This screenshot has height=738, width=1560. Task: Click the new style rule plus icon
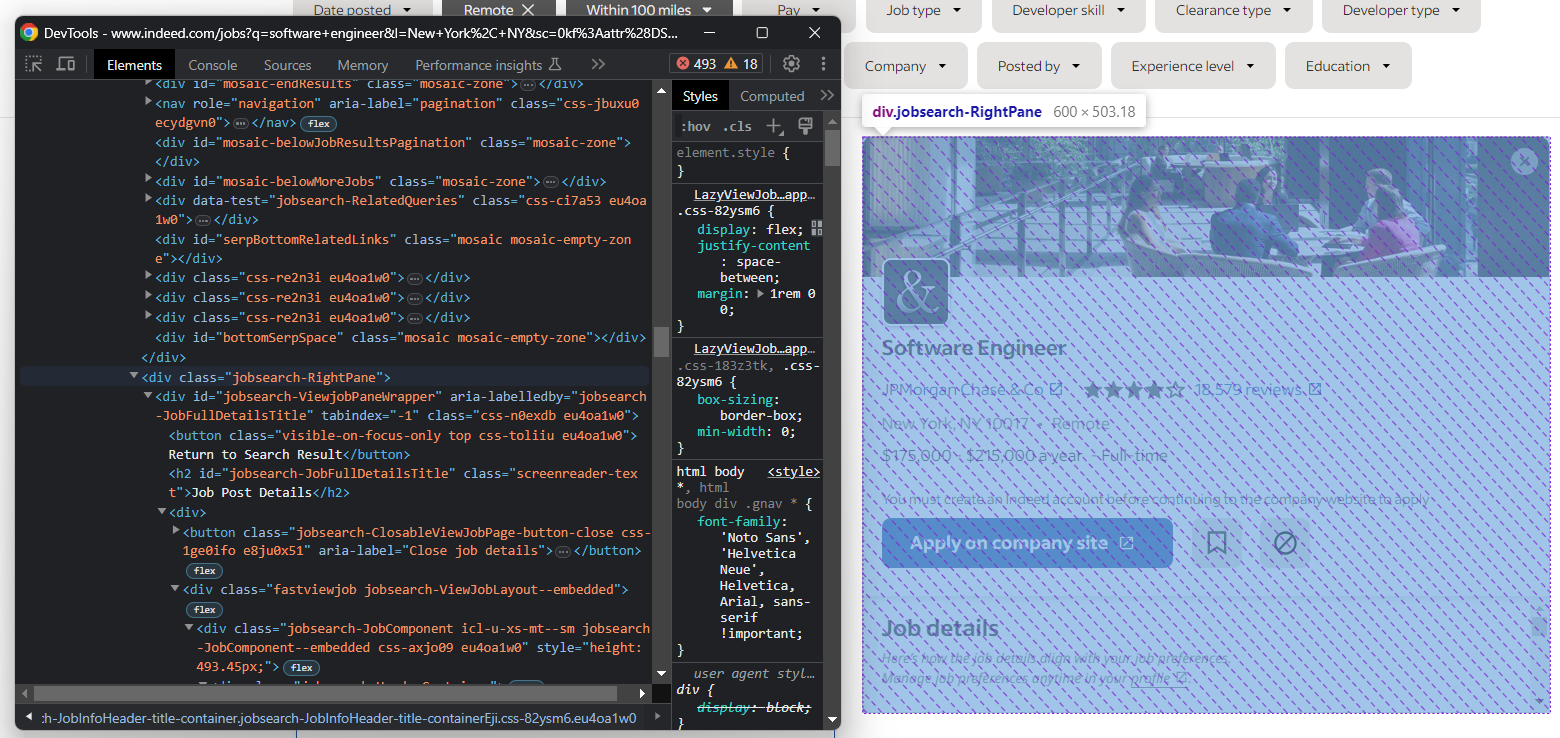tap(775, 126)
